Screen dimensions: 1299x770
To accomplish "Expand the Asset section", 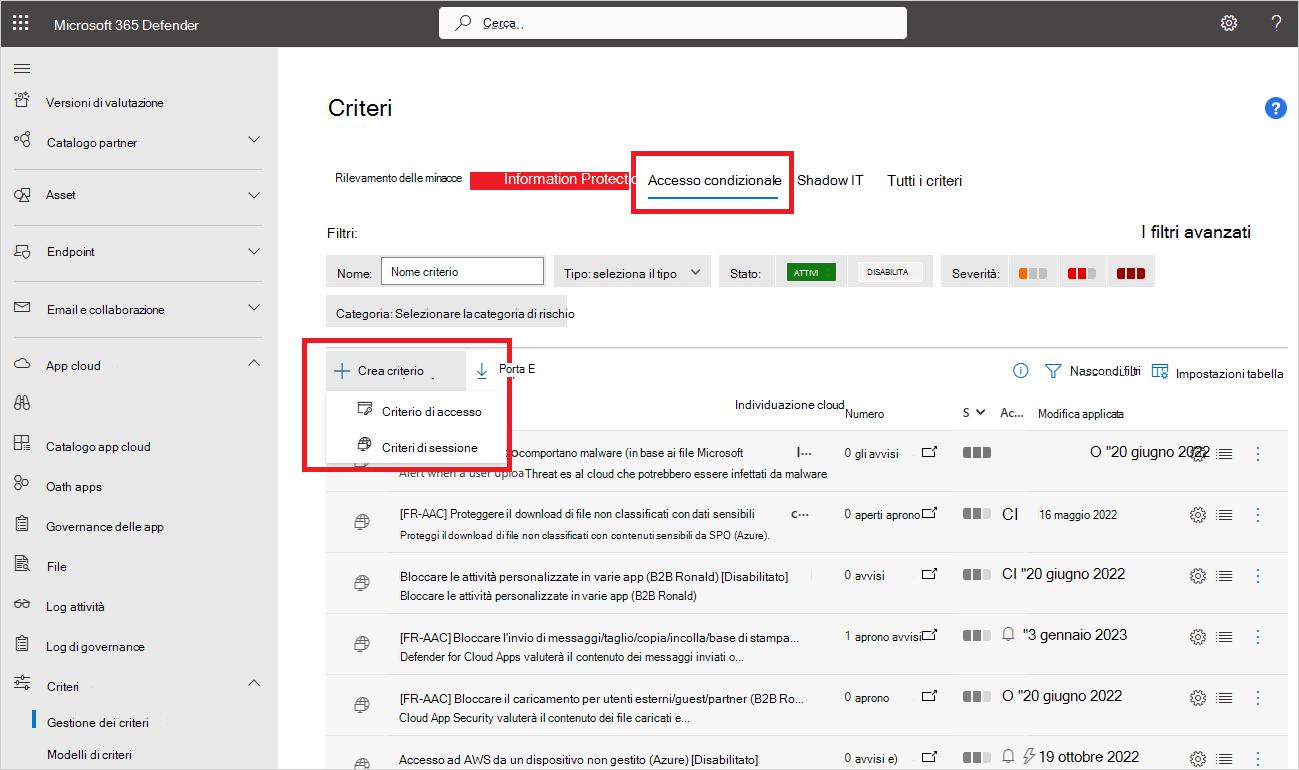I will coord(254,194).
